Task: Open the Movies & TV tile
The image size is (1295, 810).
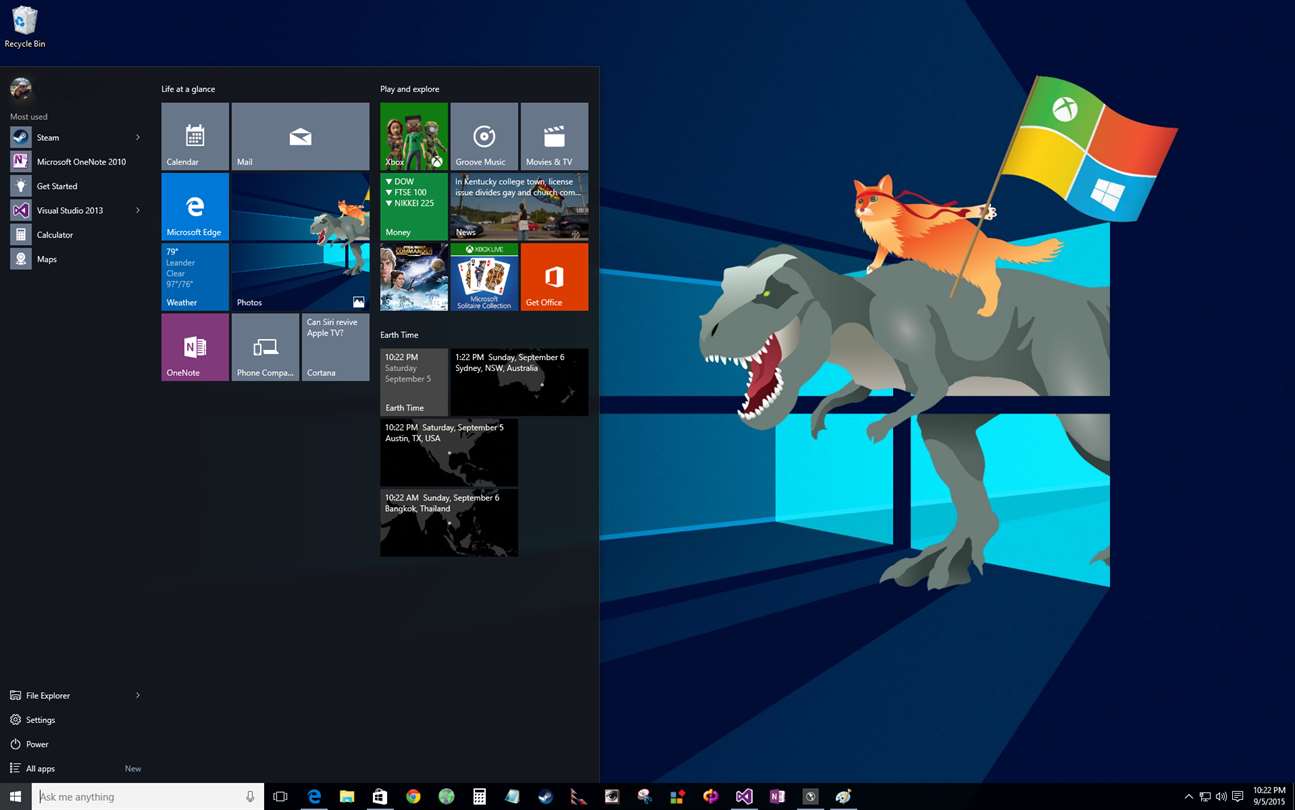Action: 554,136
